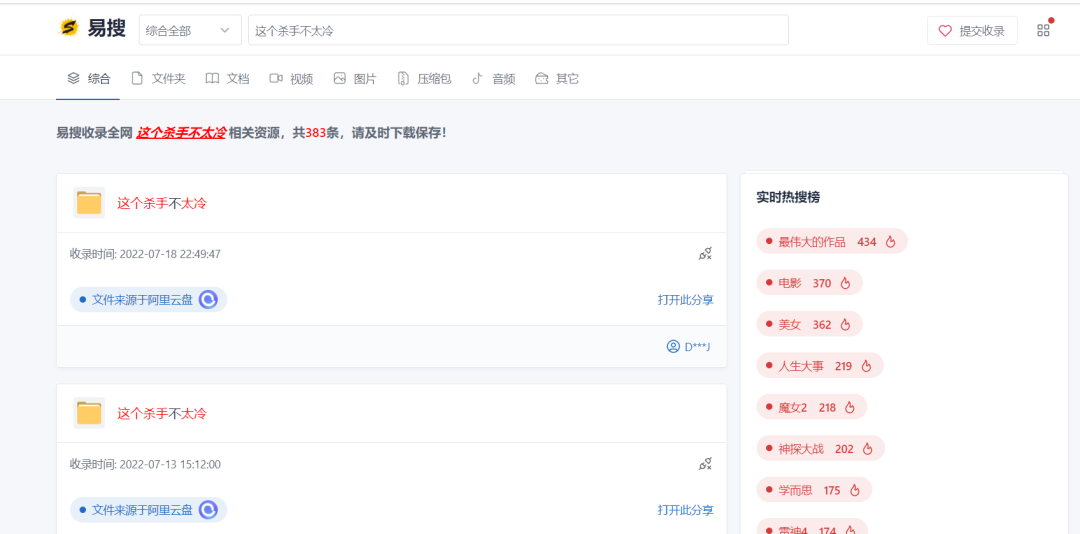Select the 压缩包 tab
Viewport: 1080px width, 534px height.
click(x=424, y=79)
